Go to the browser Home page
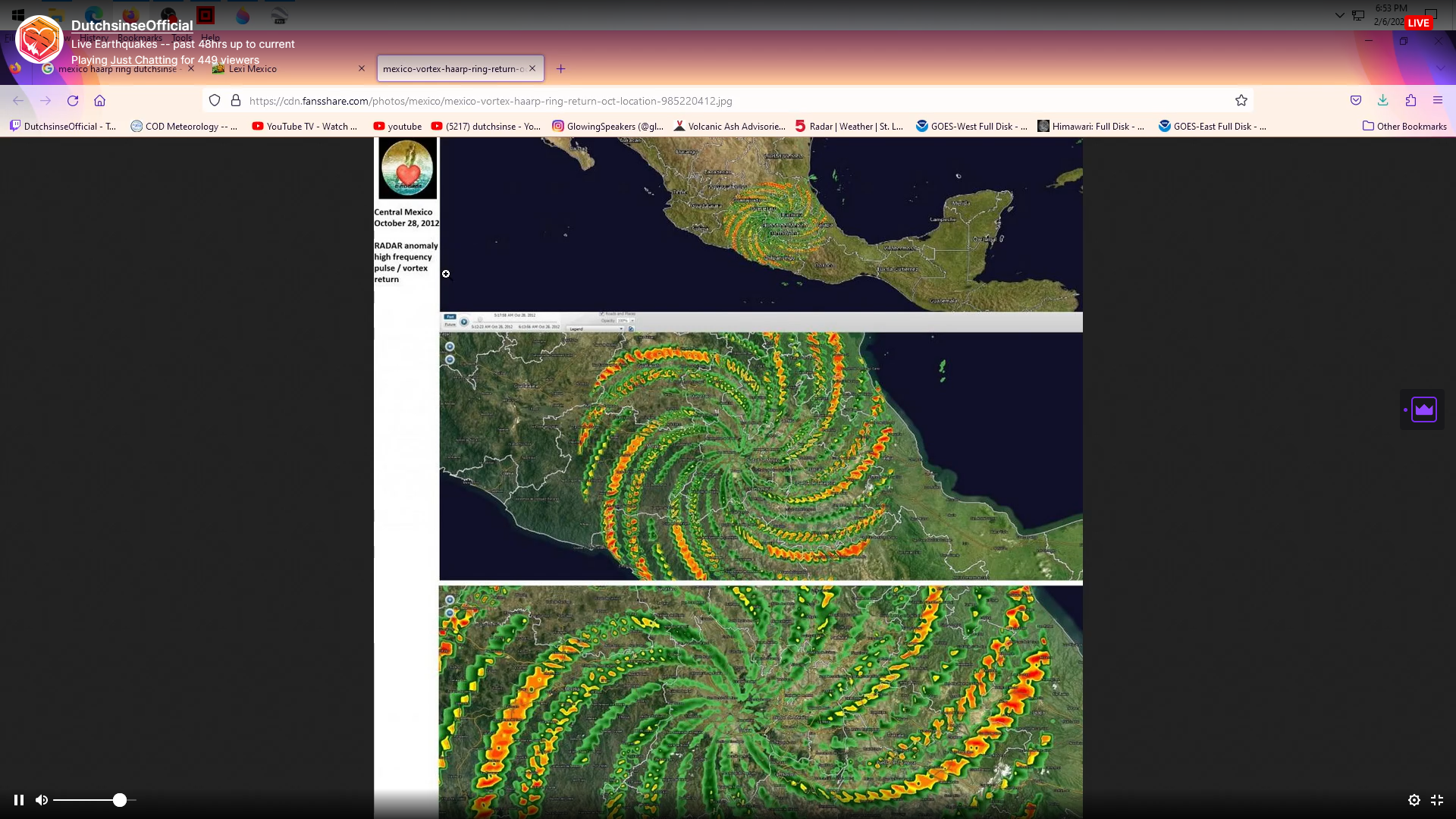 pos(99,101)
